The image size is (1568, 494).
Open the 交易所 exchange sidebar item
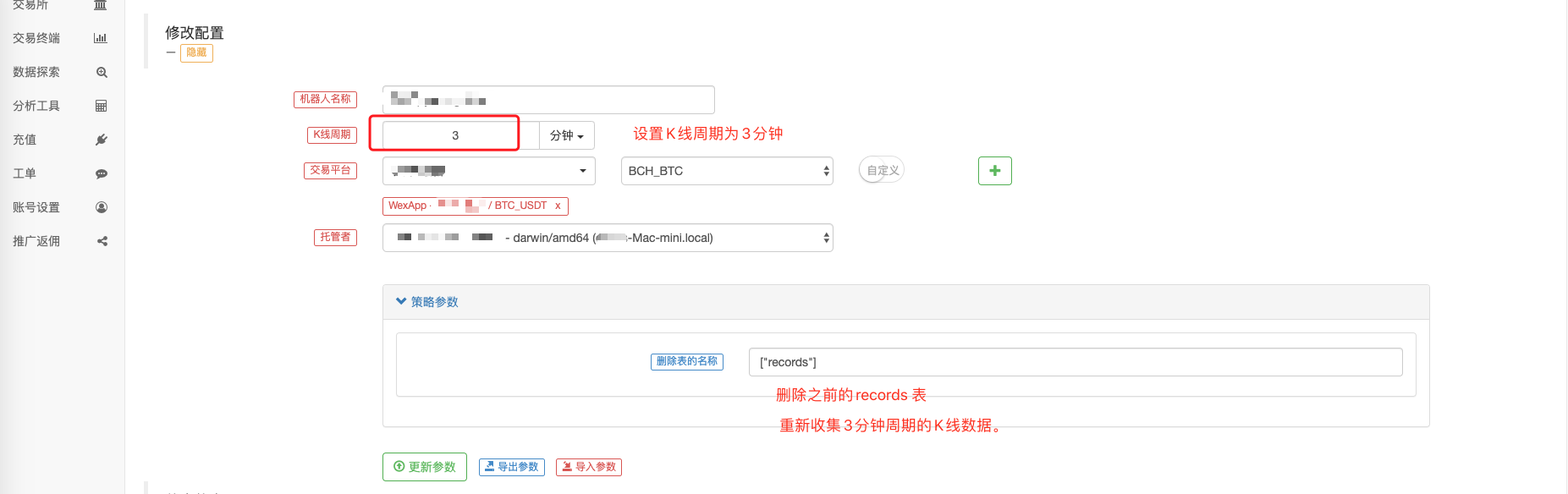(x=30, y=5)
